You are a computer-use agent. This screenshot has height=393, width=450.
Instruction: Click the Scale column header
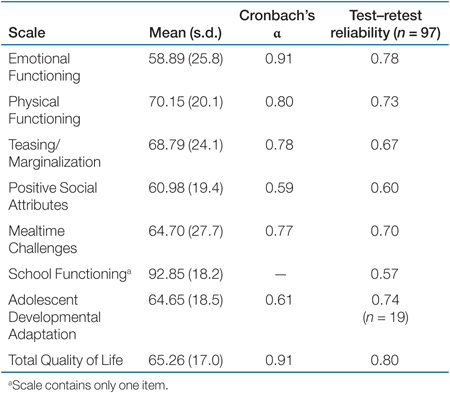27,33
